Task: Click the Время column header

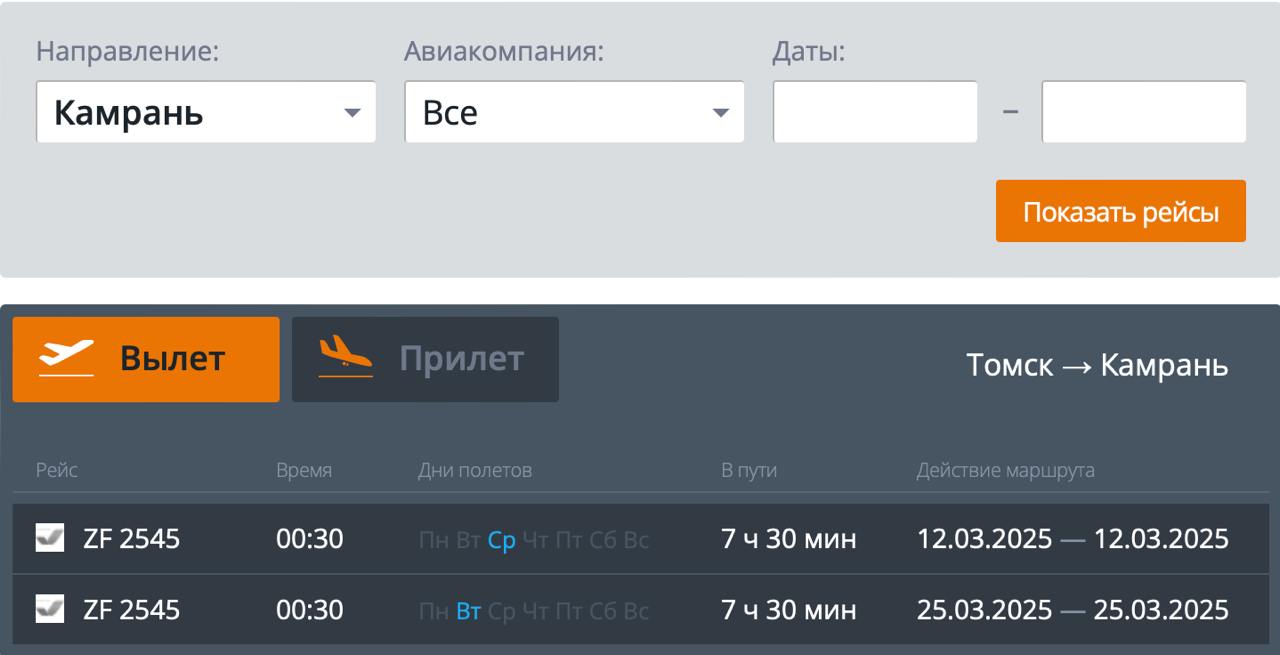Action: [304, 470]
